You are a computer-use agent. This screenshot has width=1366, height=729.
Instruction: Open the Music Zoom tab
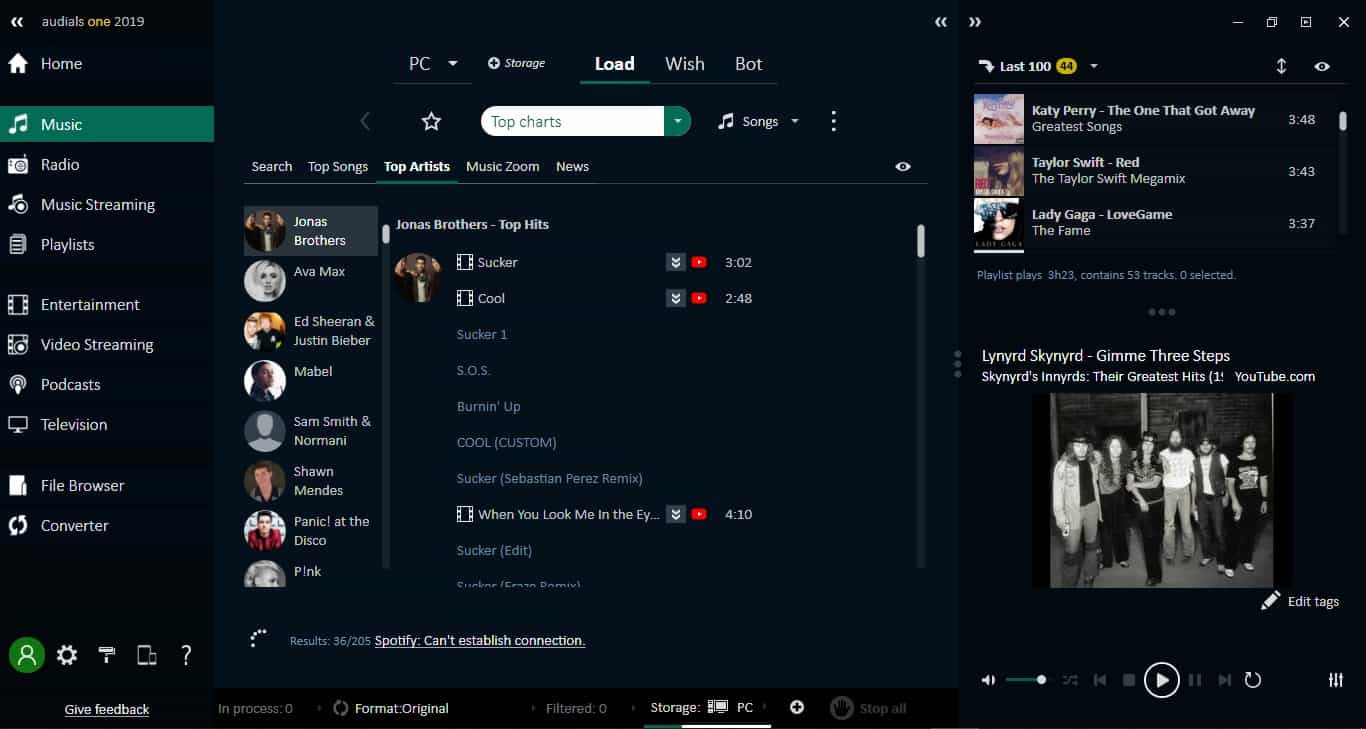pyautogui.click(x=503, y=167)
